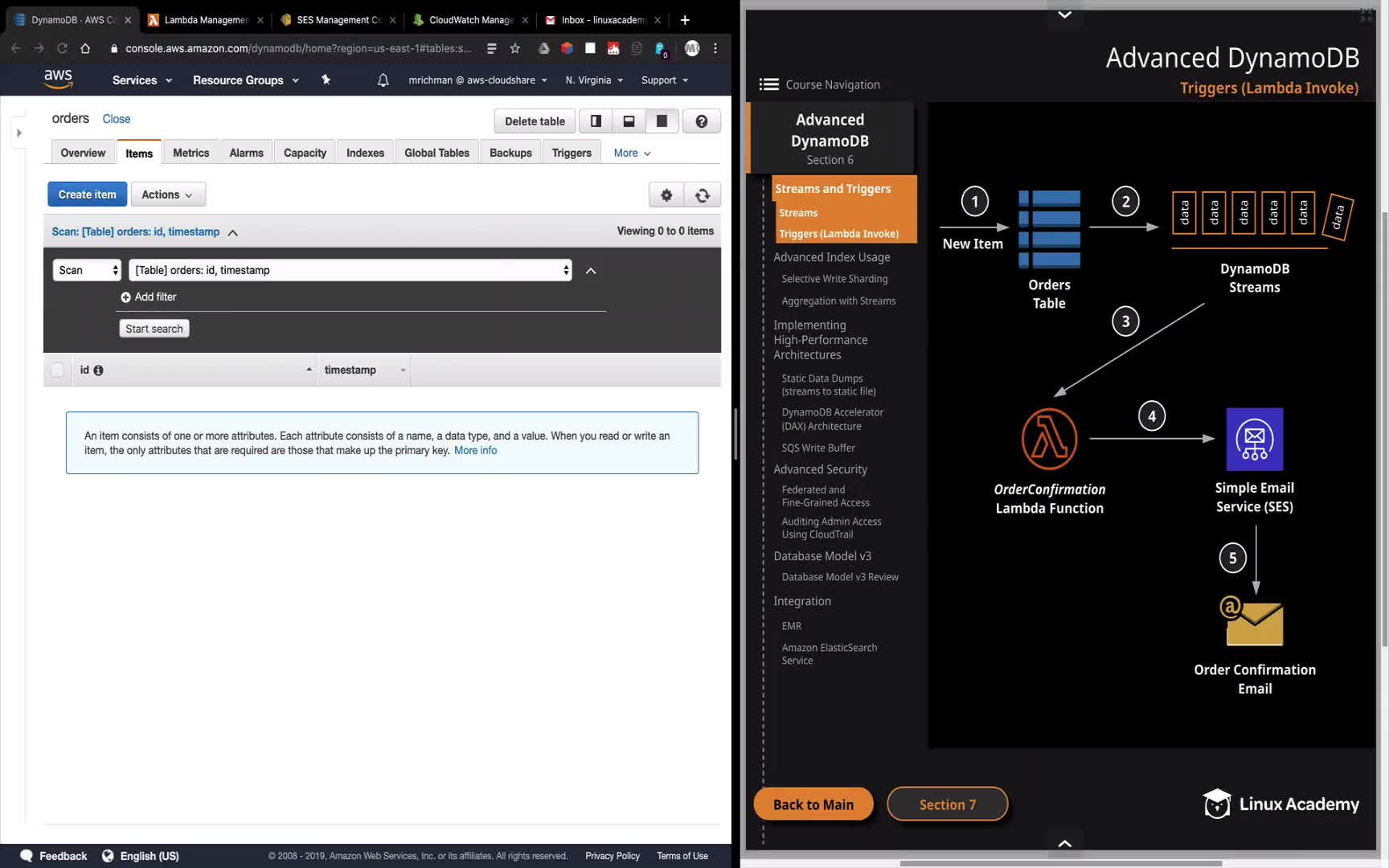The height and width of the screenshot is (868, 1389).
Task: Reload the page with browser refresh icon
Action: 62,48
